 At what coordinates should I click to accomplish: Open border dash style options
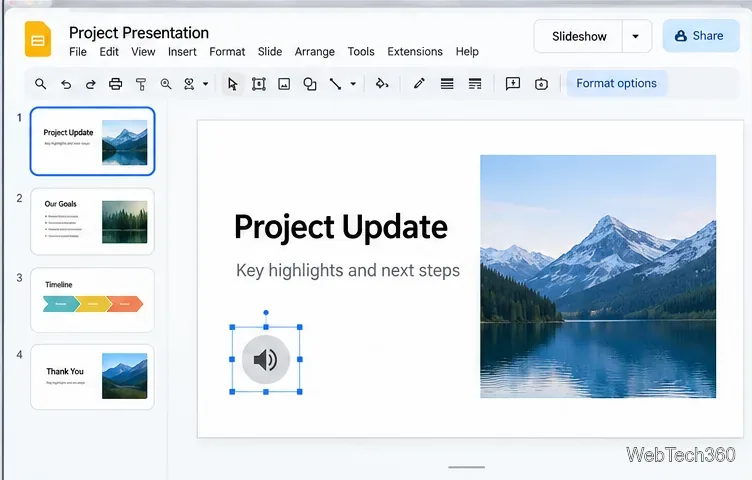coord(475,84)
